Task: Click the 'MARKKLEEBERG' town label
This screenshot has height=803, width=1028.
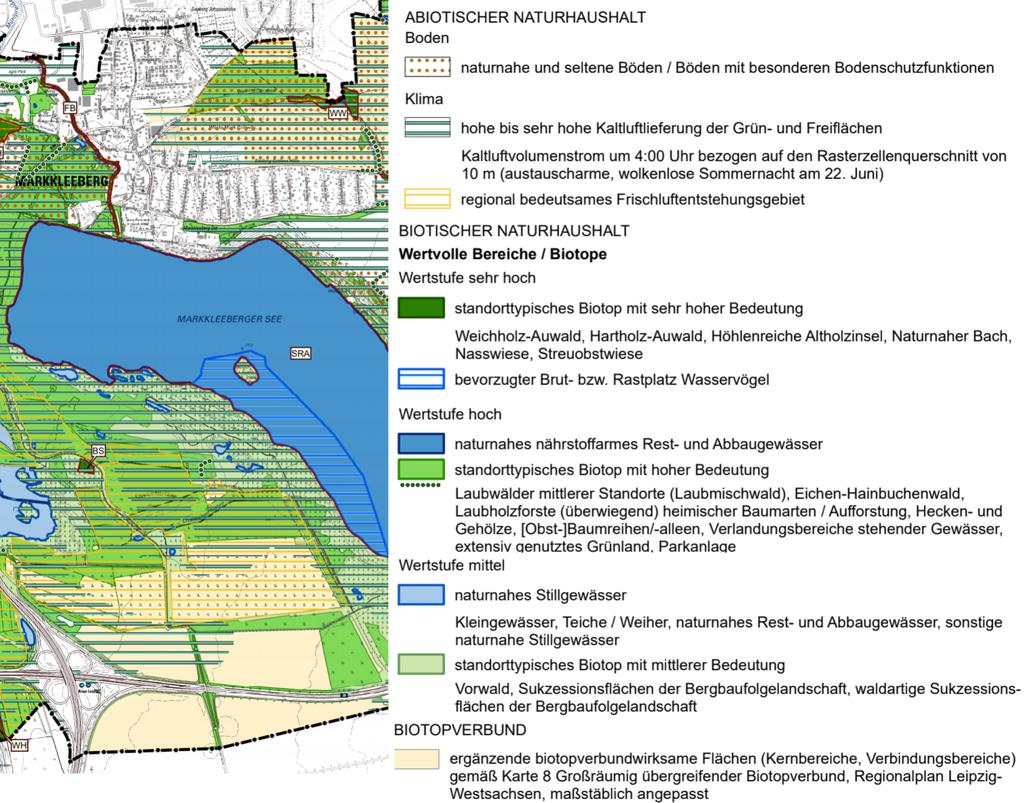Action: coord(61,180)
